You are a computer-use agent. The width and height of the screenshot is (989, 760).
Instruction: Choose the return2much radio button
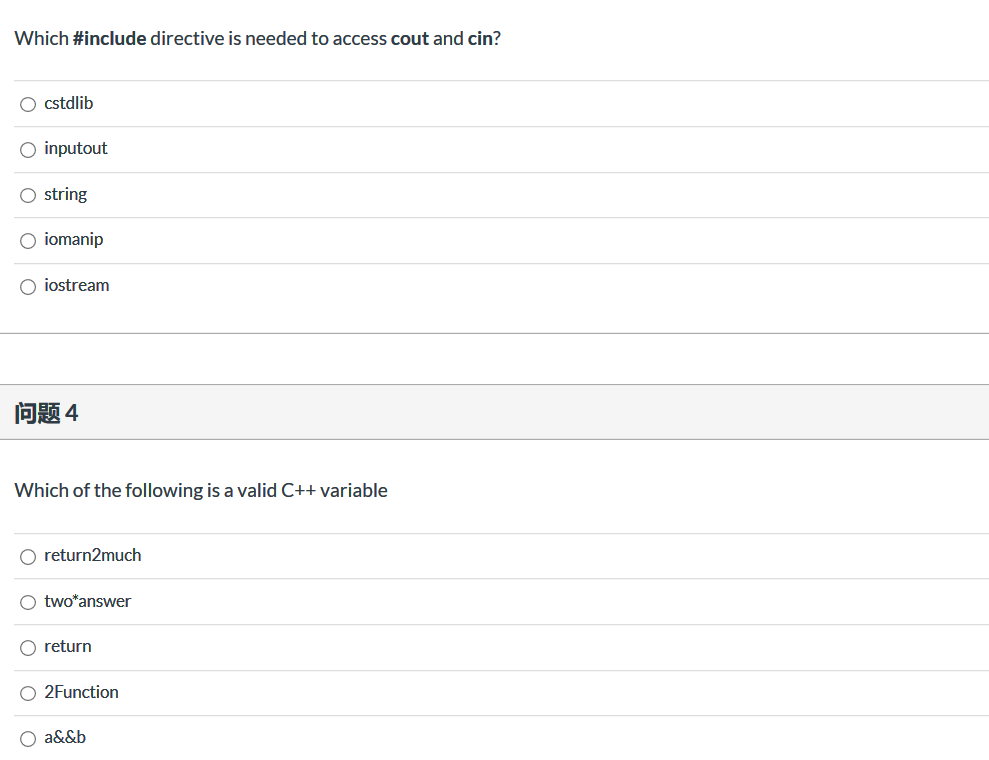[28, 556]
